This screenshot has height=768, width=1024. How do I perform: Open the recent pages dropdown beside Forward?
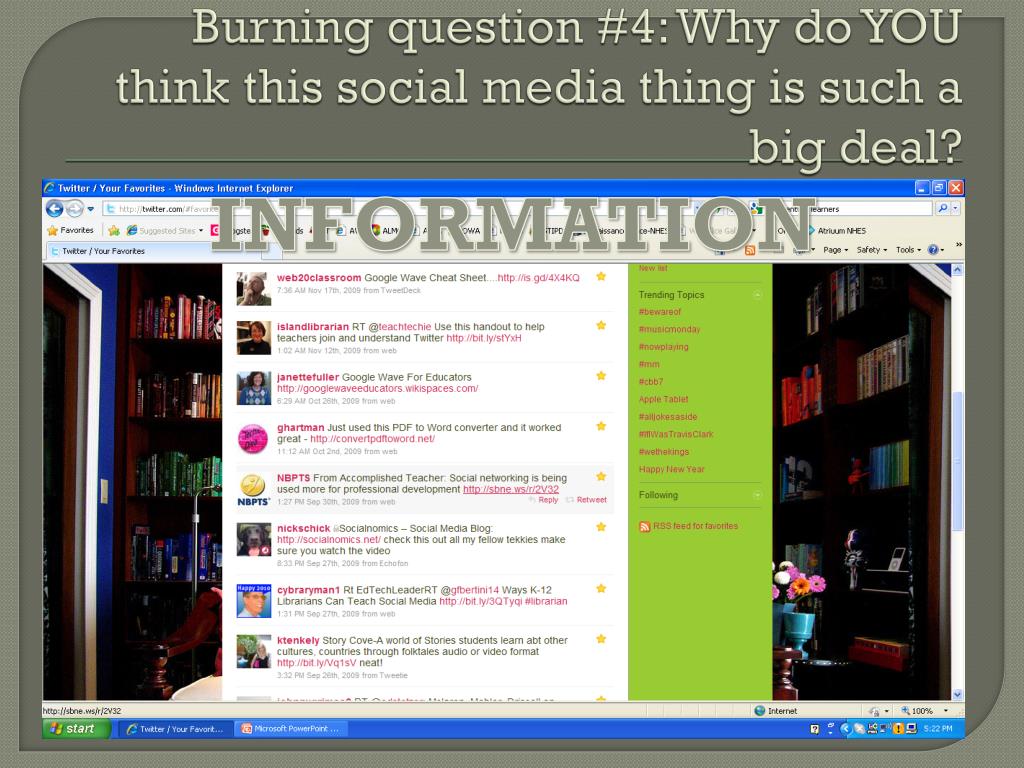click(x=90, y=209)
